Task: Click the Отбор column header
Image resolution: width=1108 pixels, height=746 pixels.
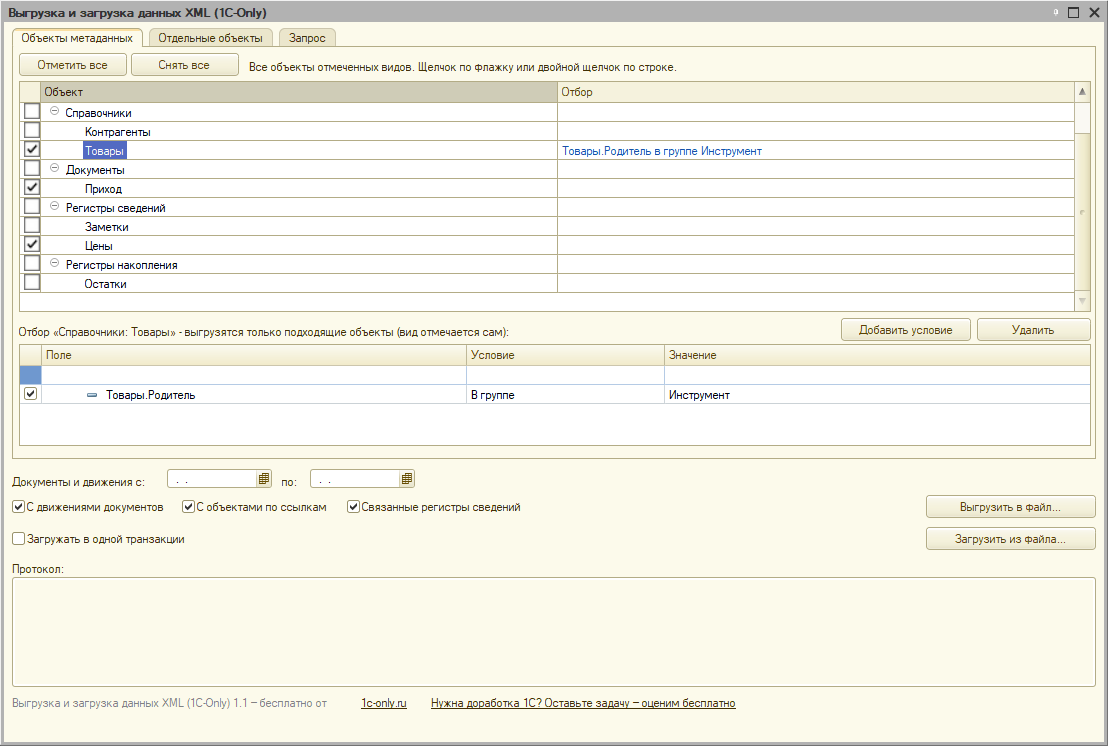Action: coord(815,92)
